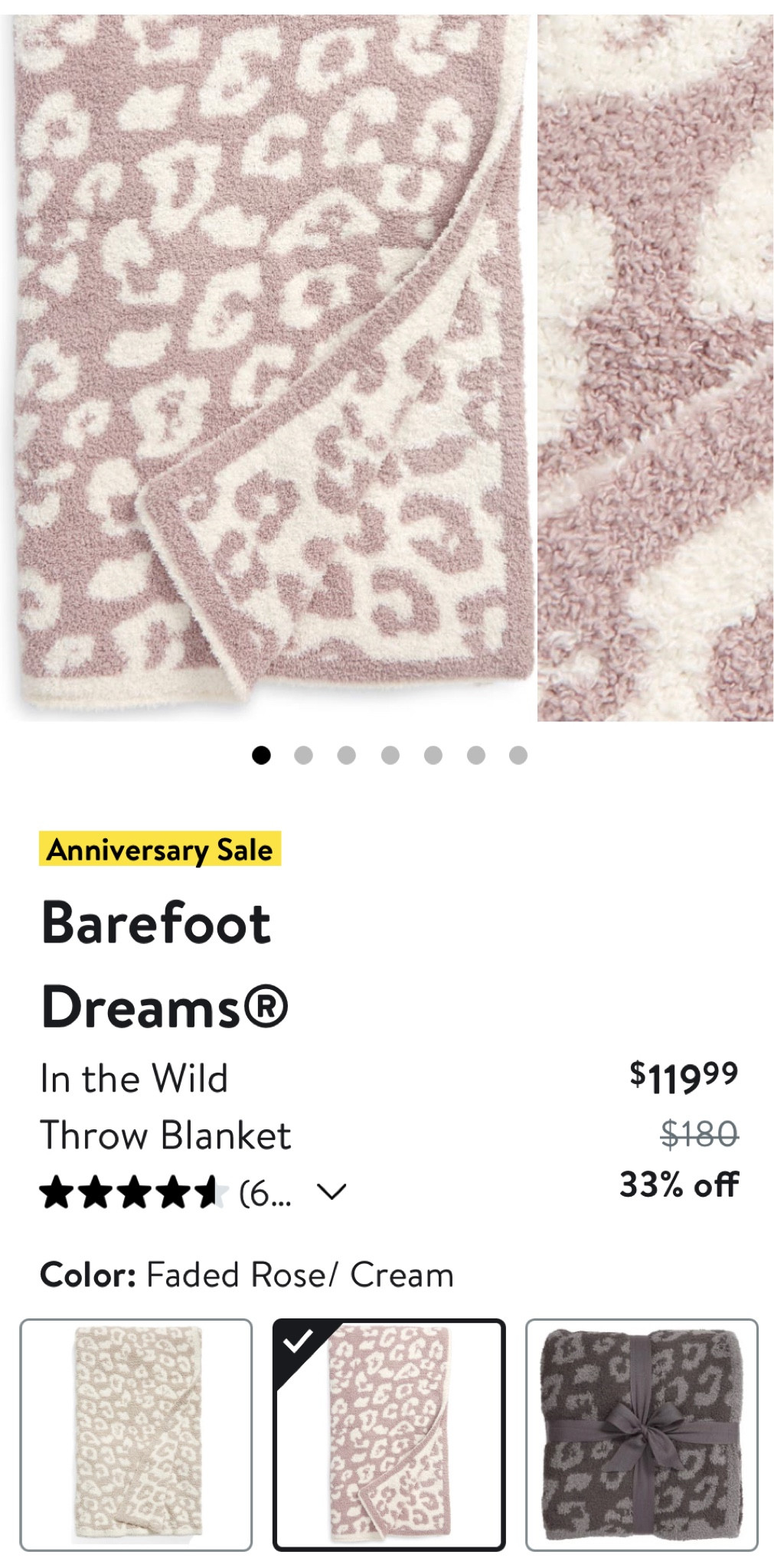Screen dimensions: 774x1568
Task: Select the beige leopard color swatch
Action: [136, 1435]
